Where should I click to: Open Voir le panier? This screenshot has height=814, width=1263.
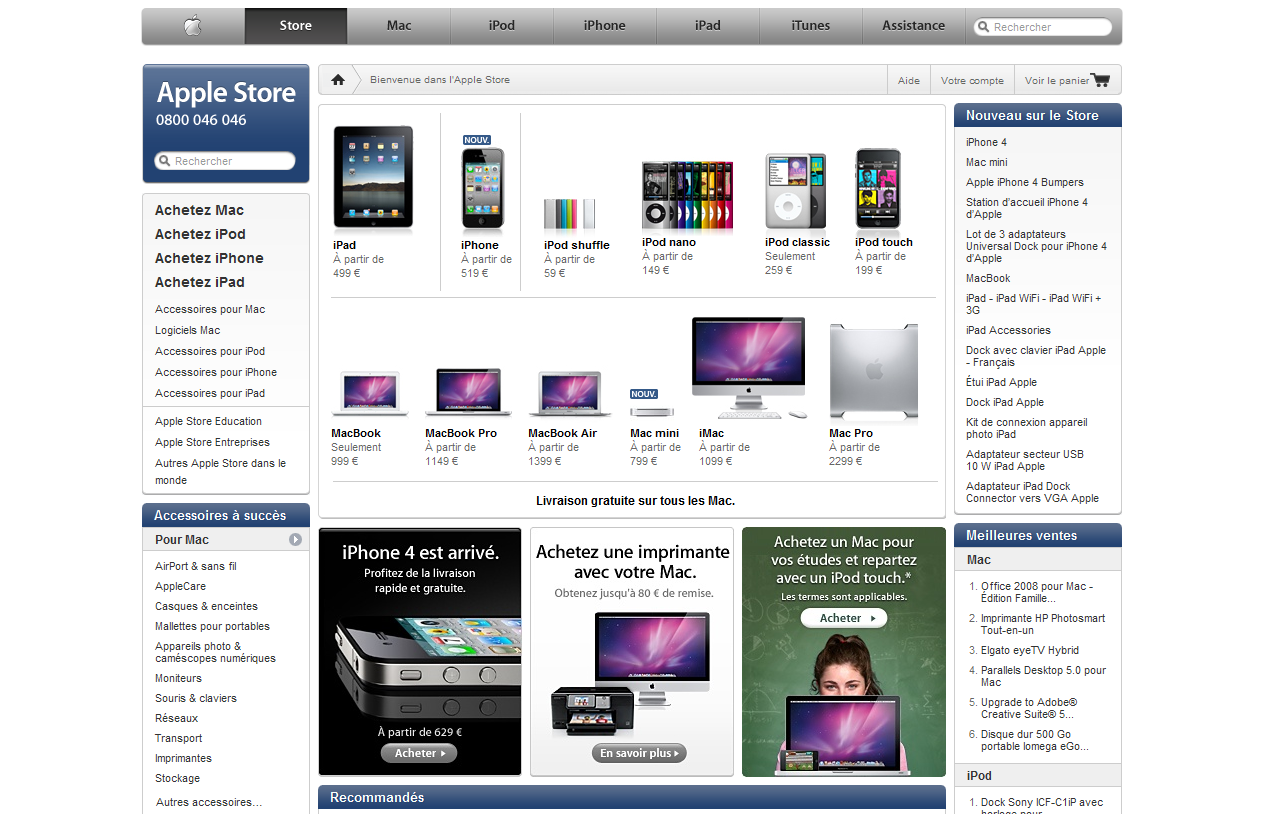click(x=1057, y=80)
